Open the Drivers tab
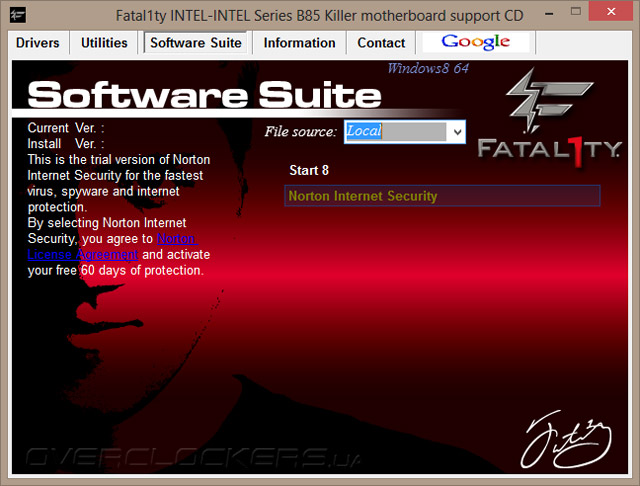Image resolution: width=640 pixels, height=486 pixels. (x=38, y=43)
